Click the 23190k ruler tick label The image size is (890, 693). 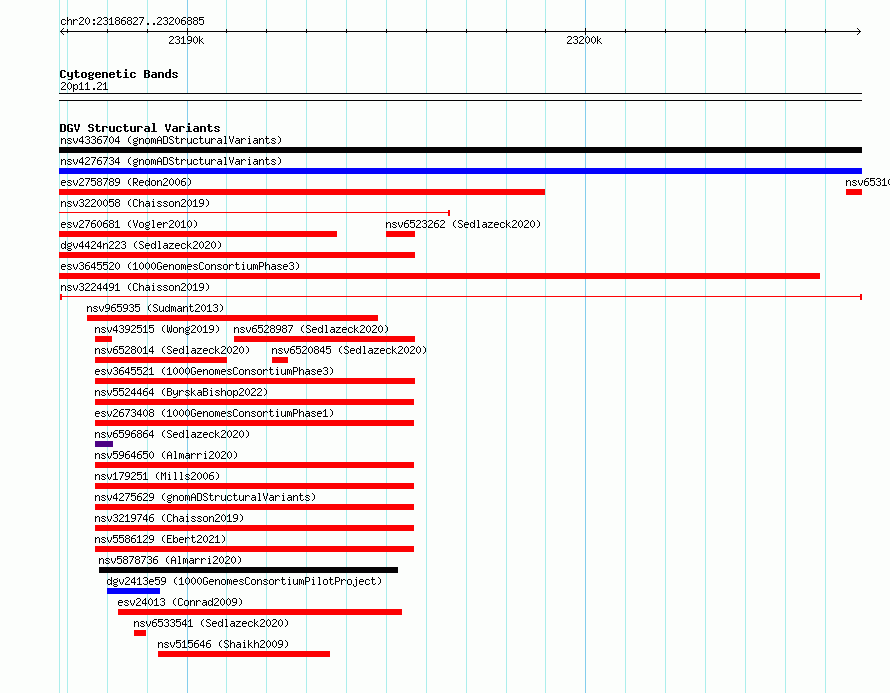point(186,40)
